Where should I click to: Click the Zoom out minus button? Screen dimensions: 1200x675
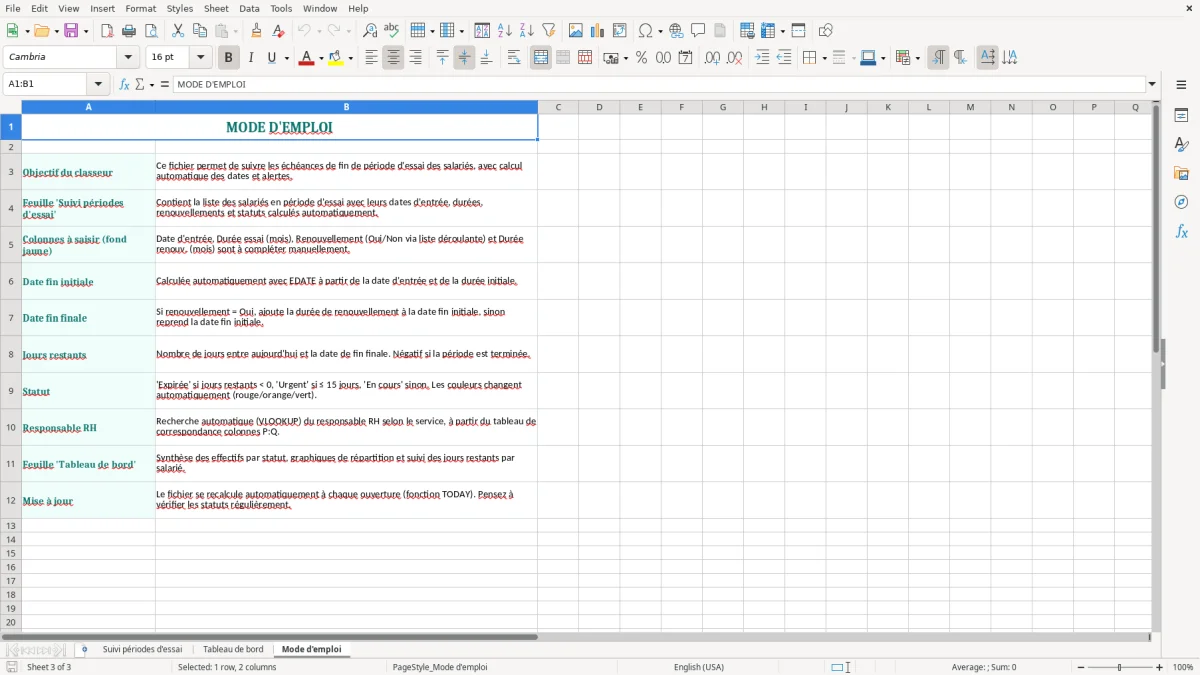click(1081, 667)
